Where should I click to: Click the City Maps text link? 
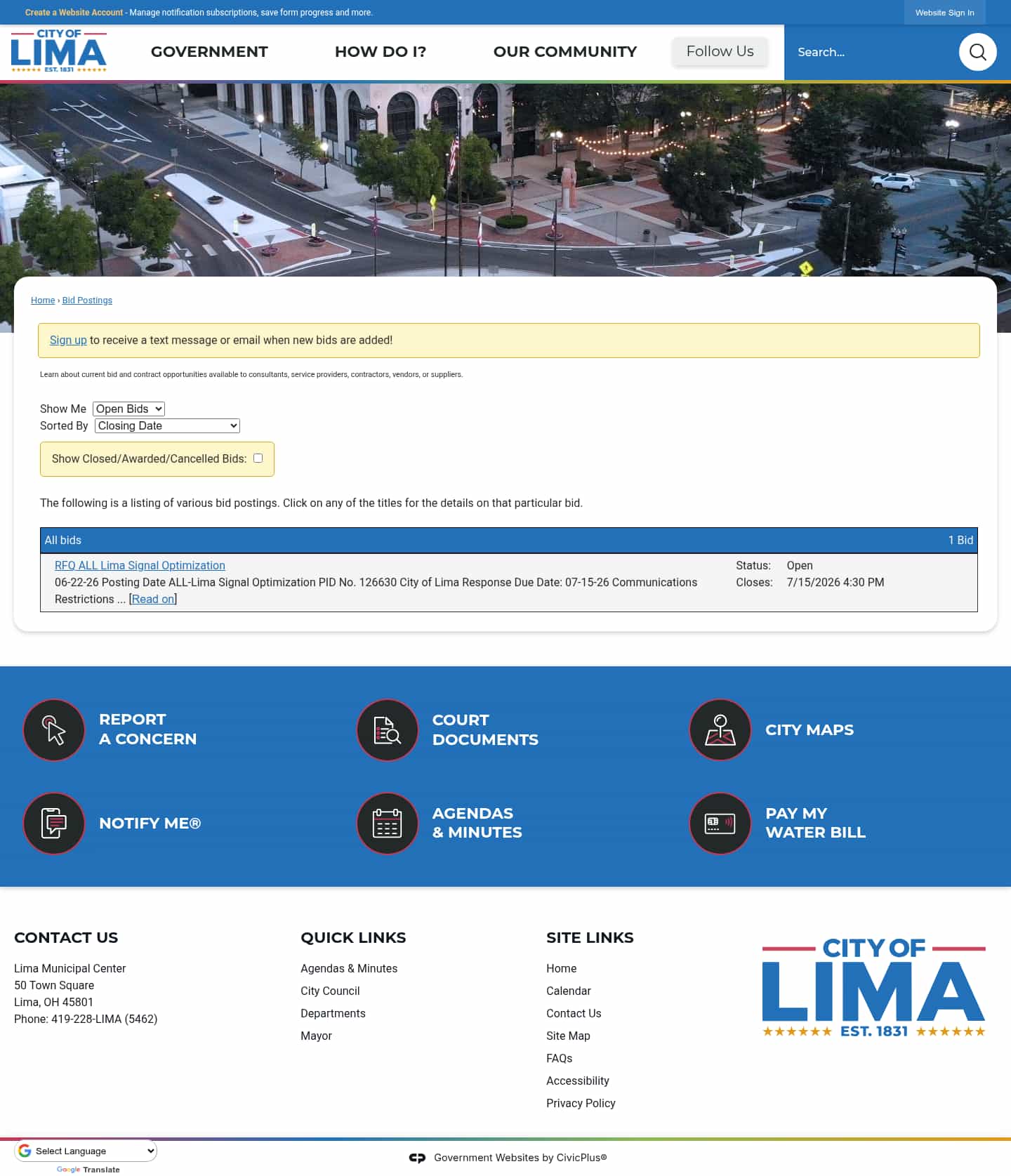point(810,729)
